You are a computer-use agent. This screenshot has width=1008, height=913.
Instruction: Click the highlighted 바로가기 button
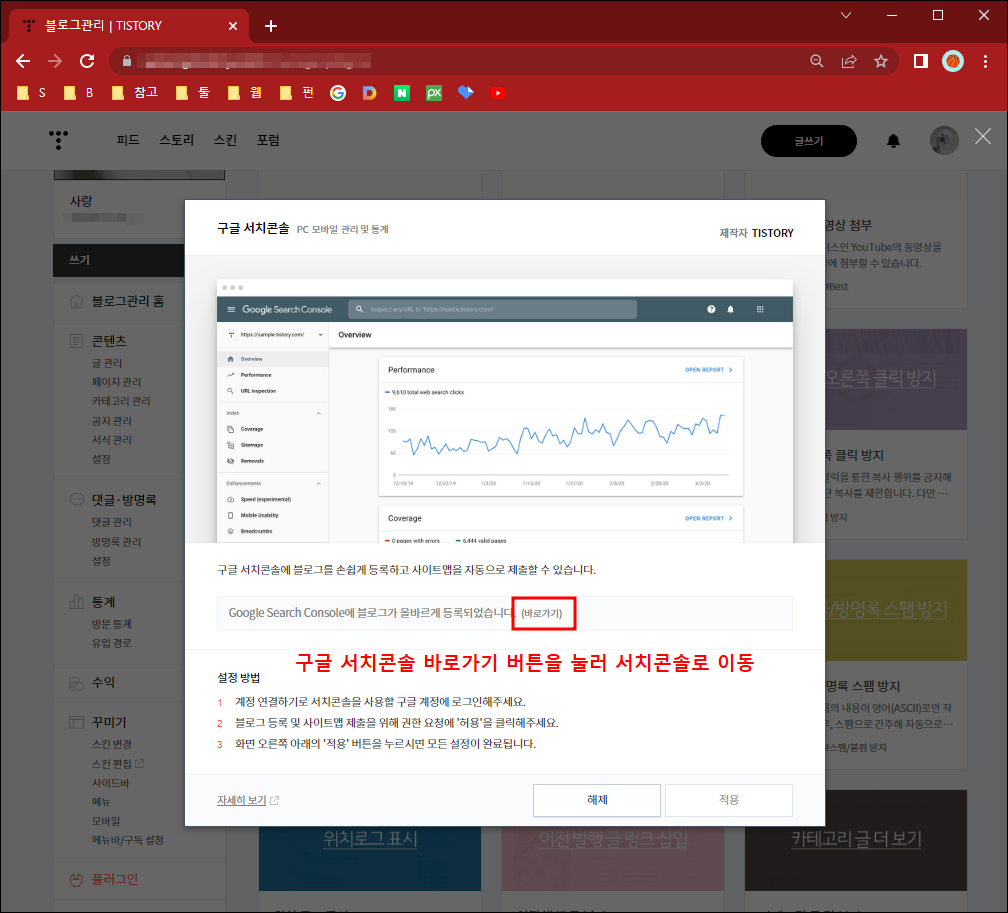543,613
